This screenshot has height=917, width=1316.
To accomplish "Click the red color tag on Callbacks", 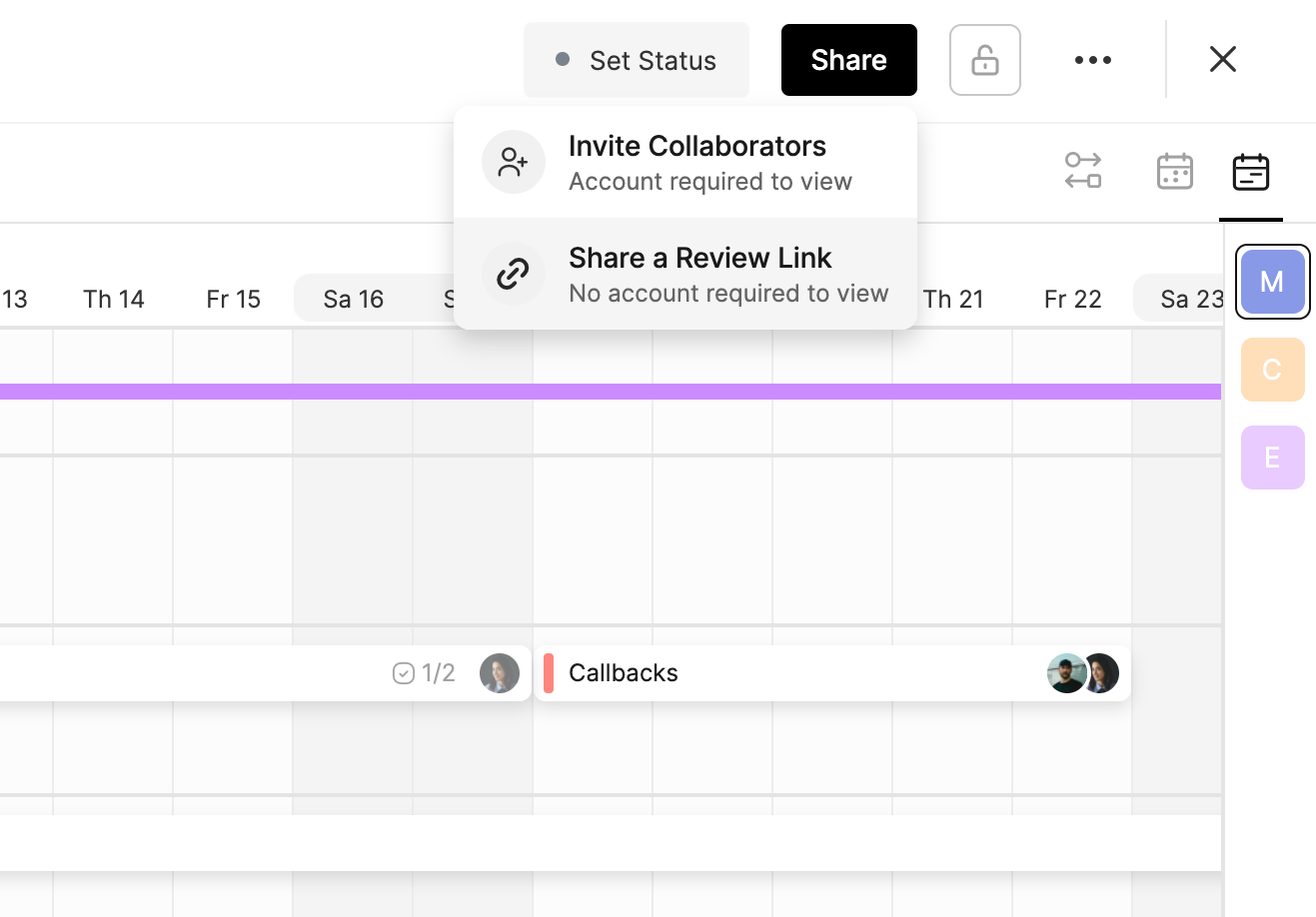I will point(549,673).
